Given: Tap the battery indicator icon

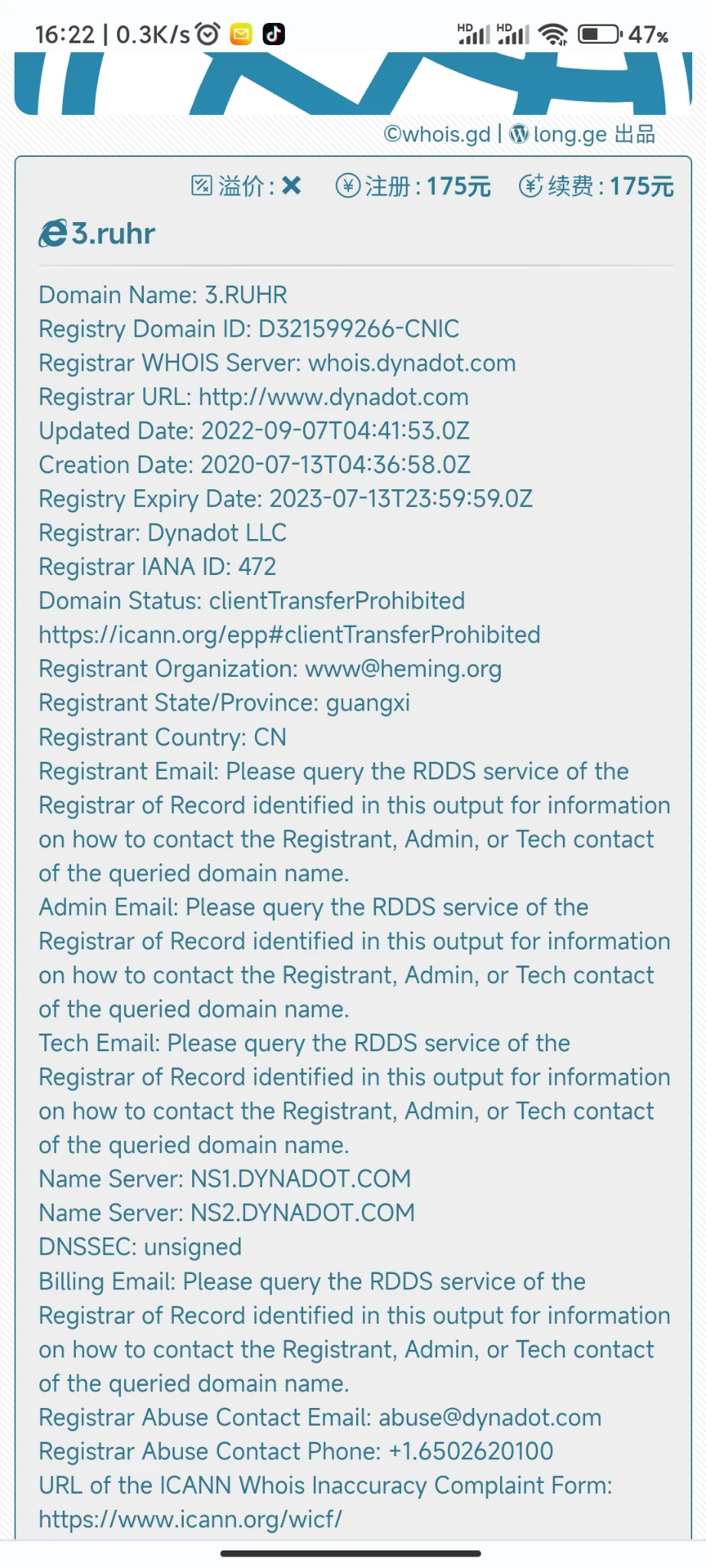Looking at the screenshot, I should click(x=600, y=34).
